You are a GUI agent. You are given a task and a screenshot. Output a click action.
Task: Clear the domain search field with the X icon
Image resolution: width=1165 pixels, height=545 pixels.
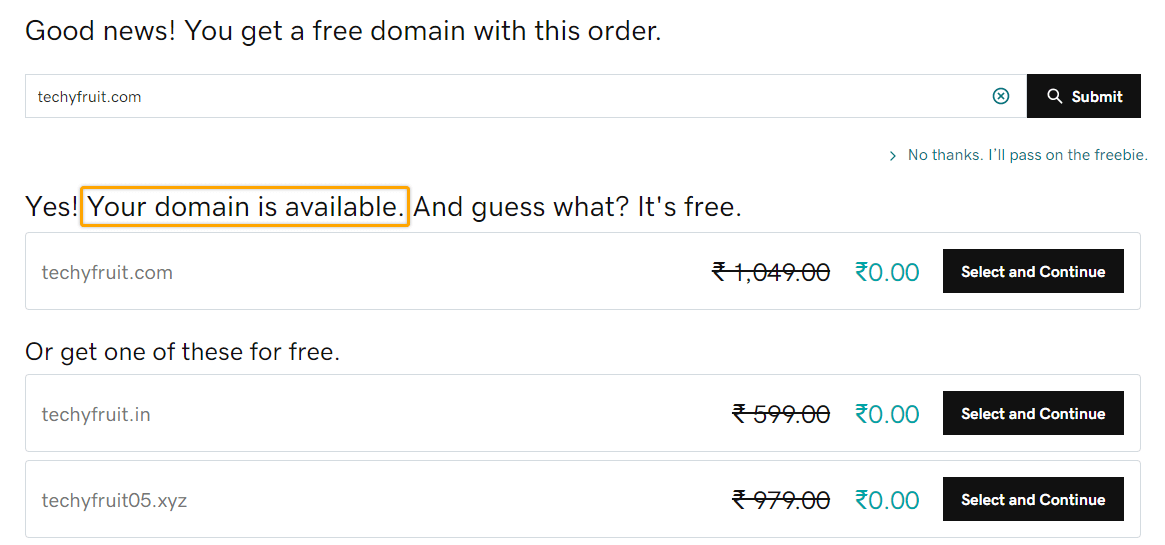1001,96
